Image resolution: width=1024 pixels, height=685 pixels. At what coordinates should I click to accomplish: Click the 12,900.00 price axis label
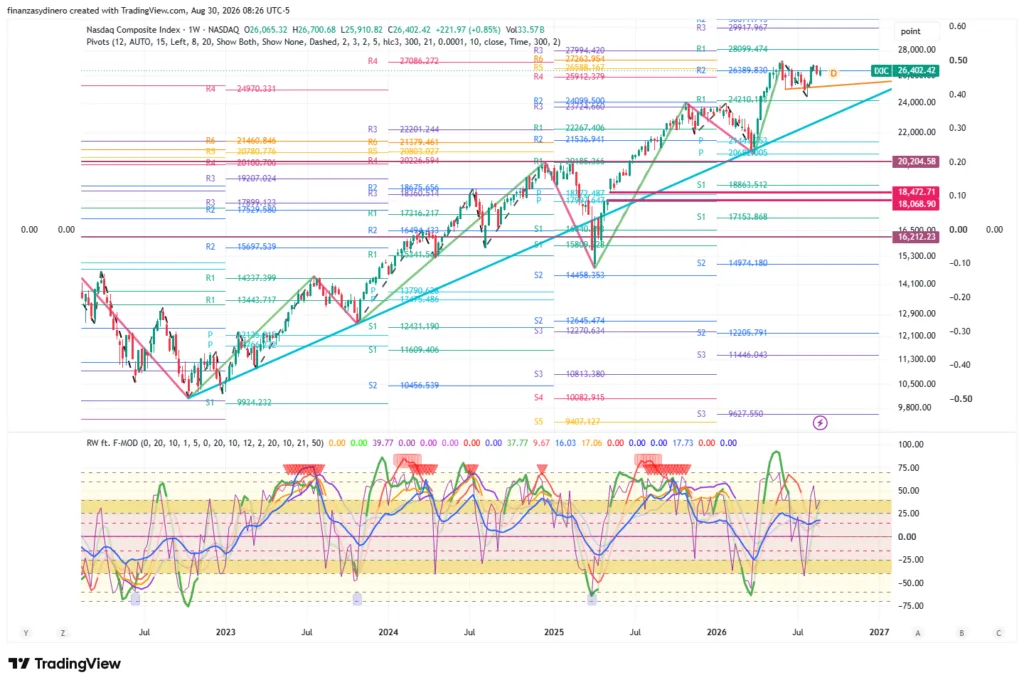(x=916, y=314)
